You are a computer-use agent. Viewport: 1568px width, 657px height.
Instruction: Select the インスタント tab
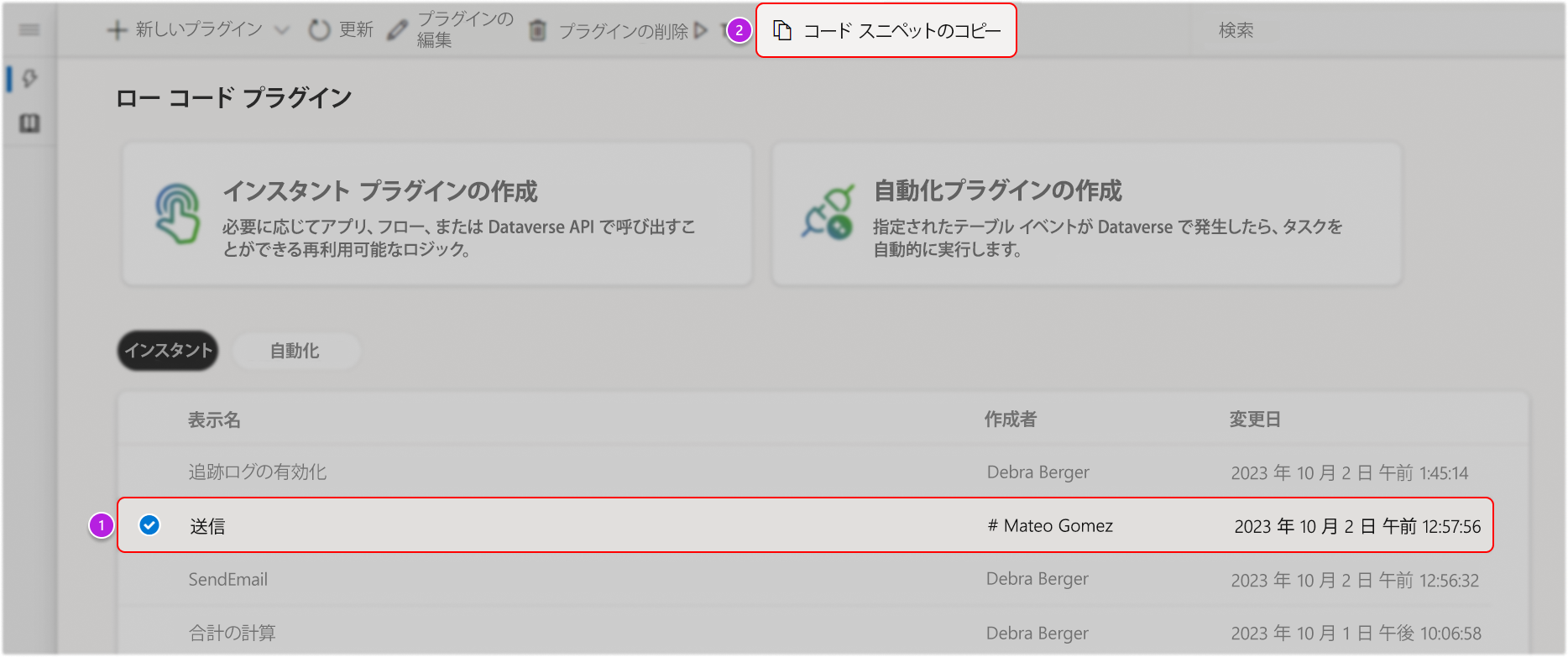168,351
